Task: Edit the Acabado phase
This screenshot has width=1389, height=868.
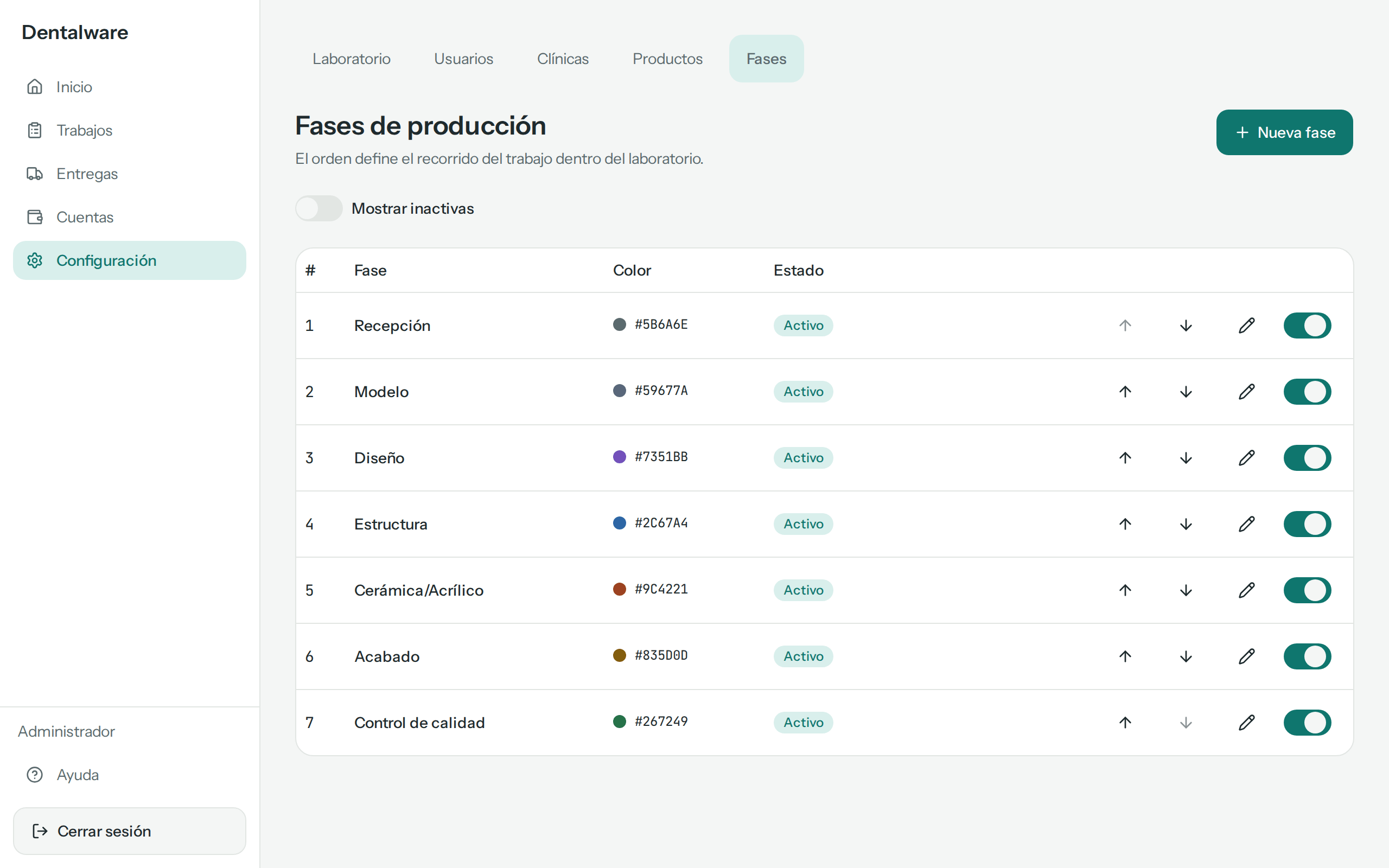Action: pos(1247,656)
